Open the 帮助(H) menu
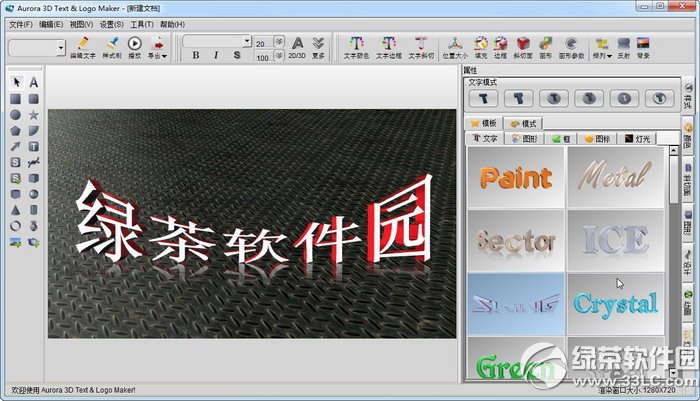The height and width of the screenshot is (401, 700). pos(172,25)
